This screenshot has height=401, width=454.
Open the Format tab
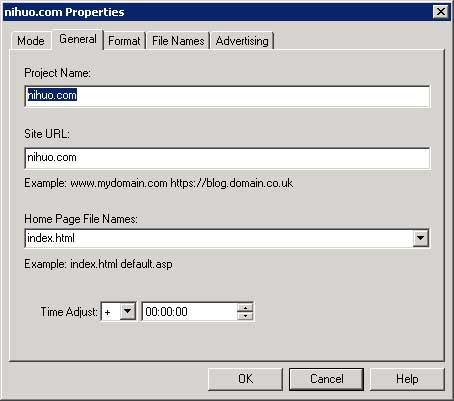[x=124, y=41]
